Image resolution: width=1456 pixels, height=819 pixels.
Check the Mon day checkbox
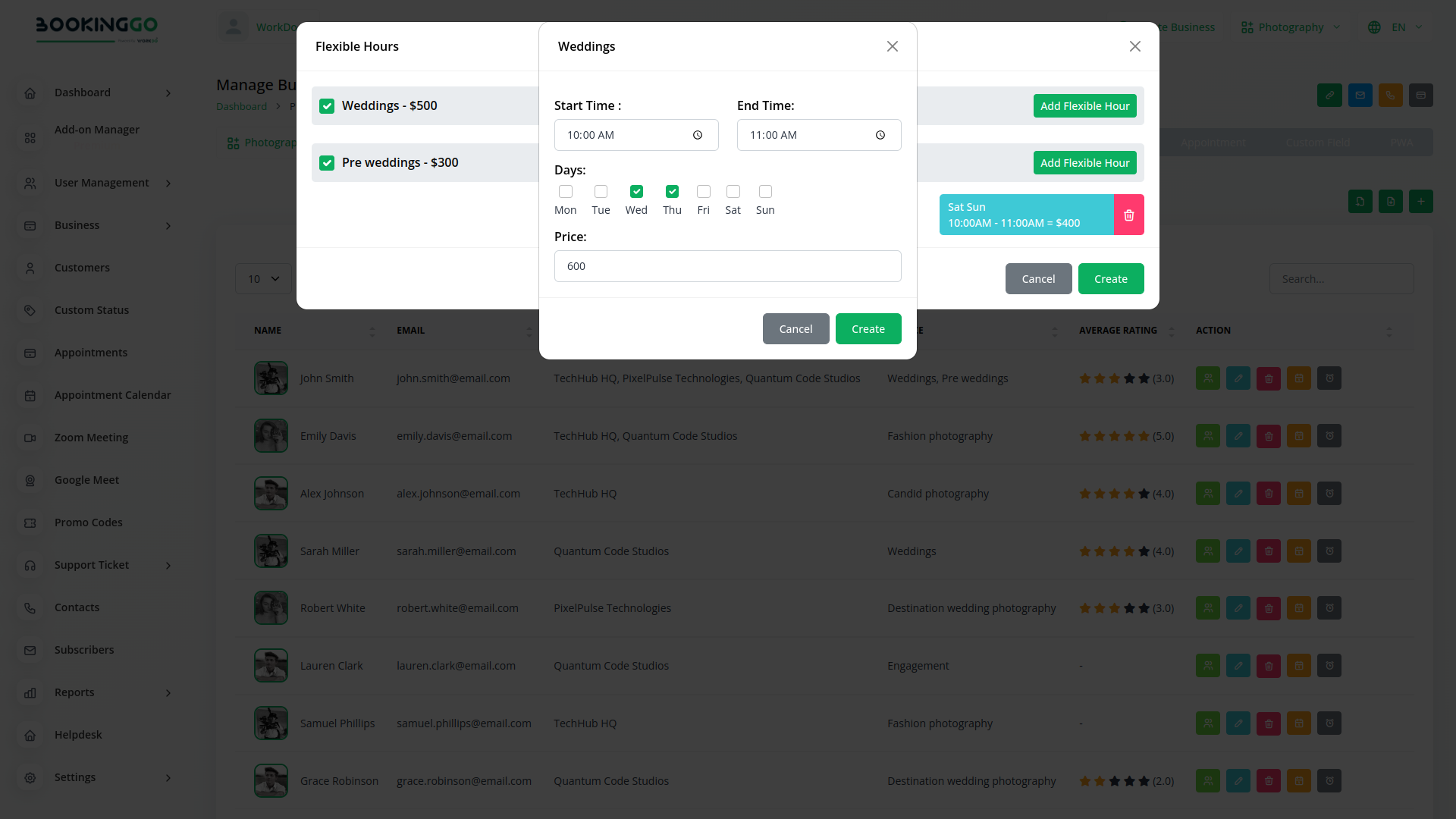coord(565,192)
